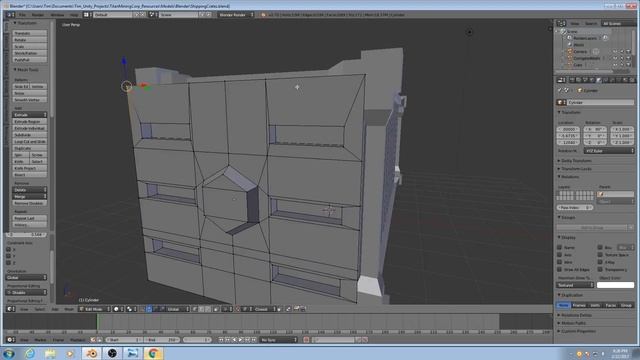Expand the Motion Paths panel
Image resolution: width=640 pixels, height=360 pixels.
[573, 323]
